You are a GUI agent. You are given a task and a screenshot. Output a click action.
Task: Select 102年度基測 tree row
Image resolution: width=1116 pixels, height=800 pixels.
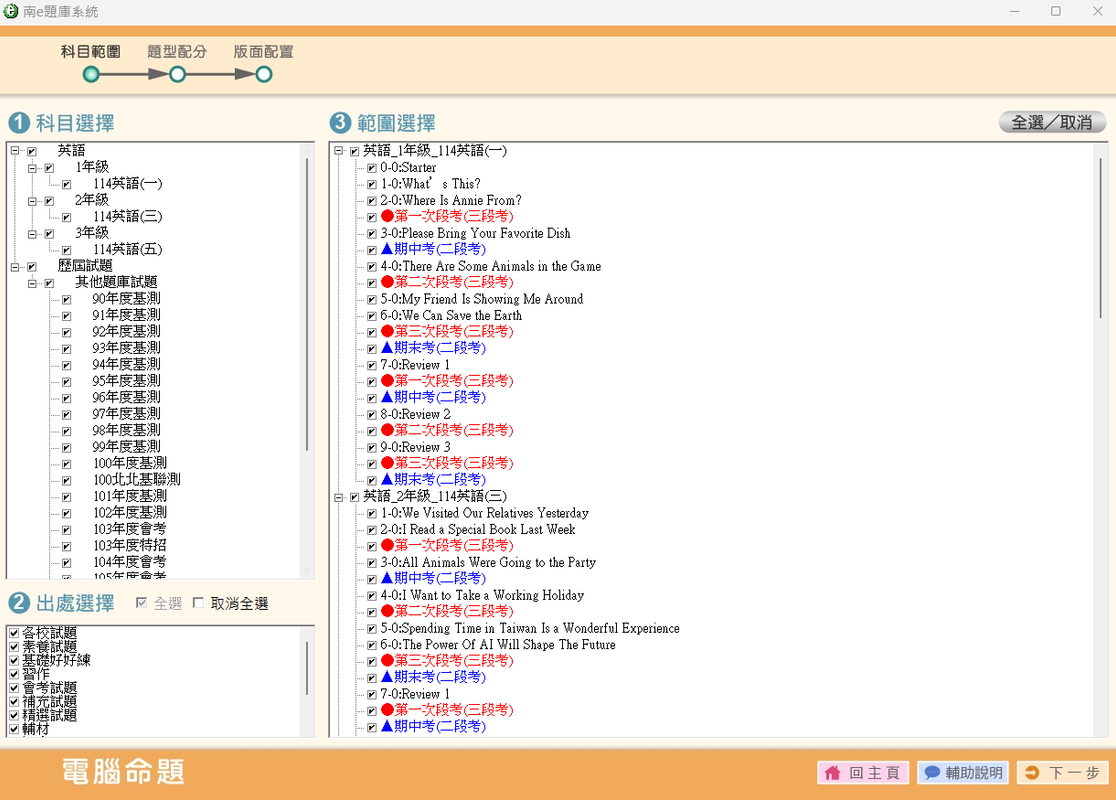click(130, 513)
